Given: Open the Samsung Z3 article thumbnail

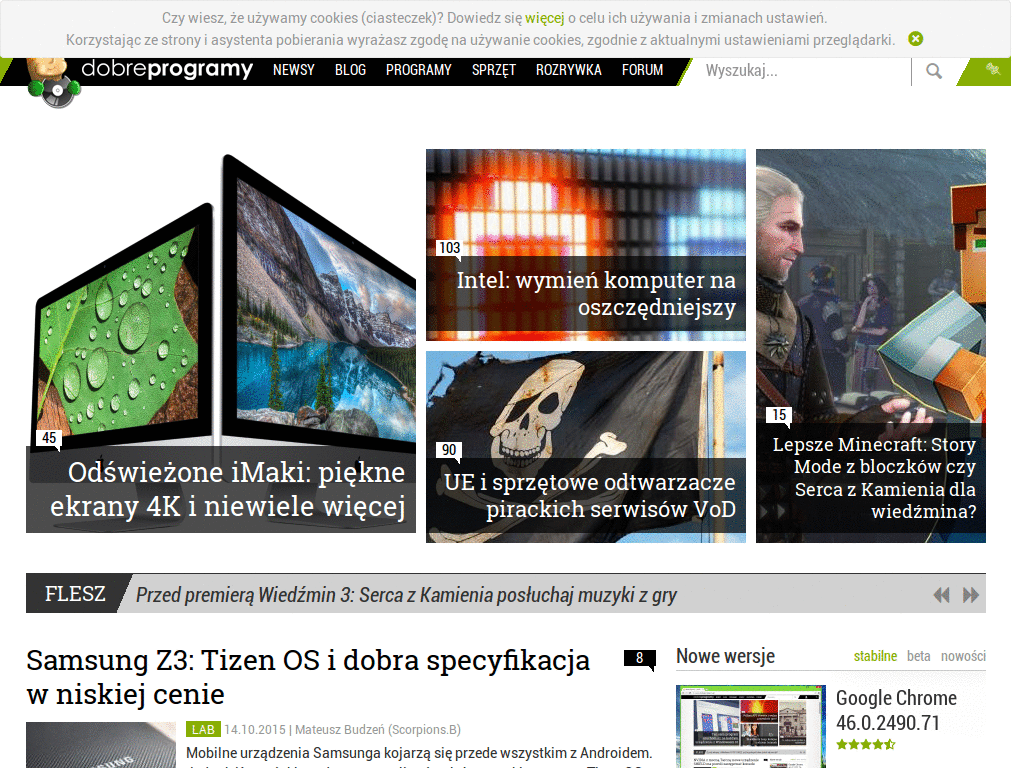Looking at the screenshot, I should pyautogui.click(x=101, y=745).
